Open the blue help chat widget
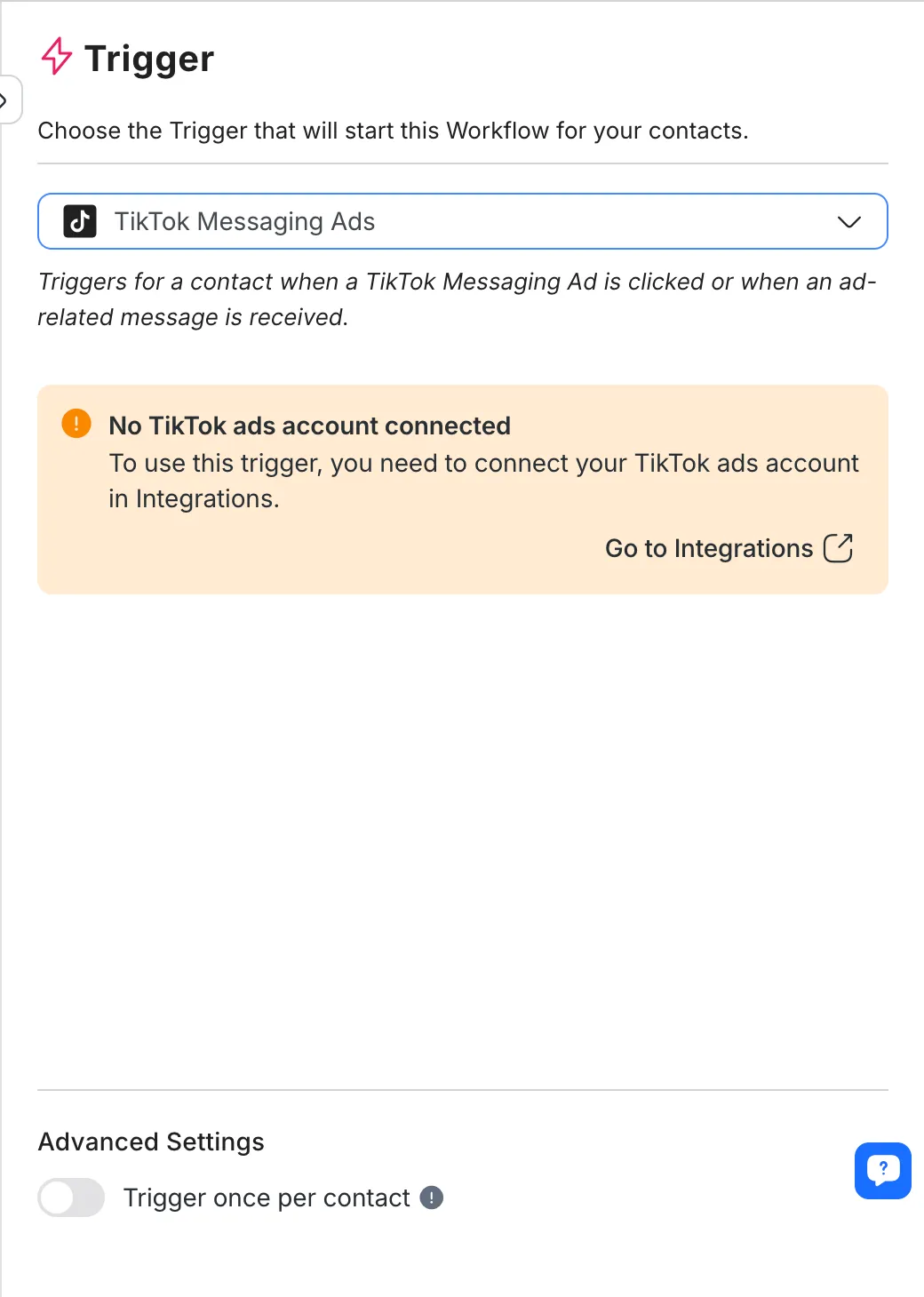This screenshot has width=924, height=1297. [882, 1170]
